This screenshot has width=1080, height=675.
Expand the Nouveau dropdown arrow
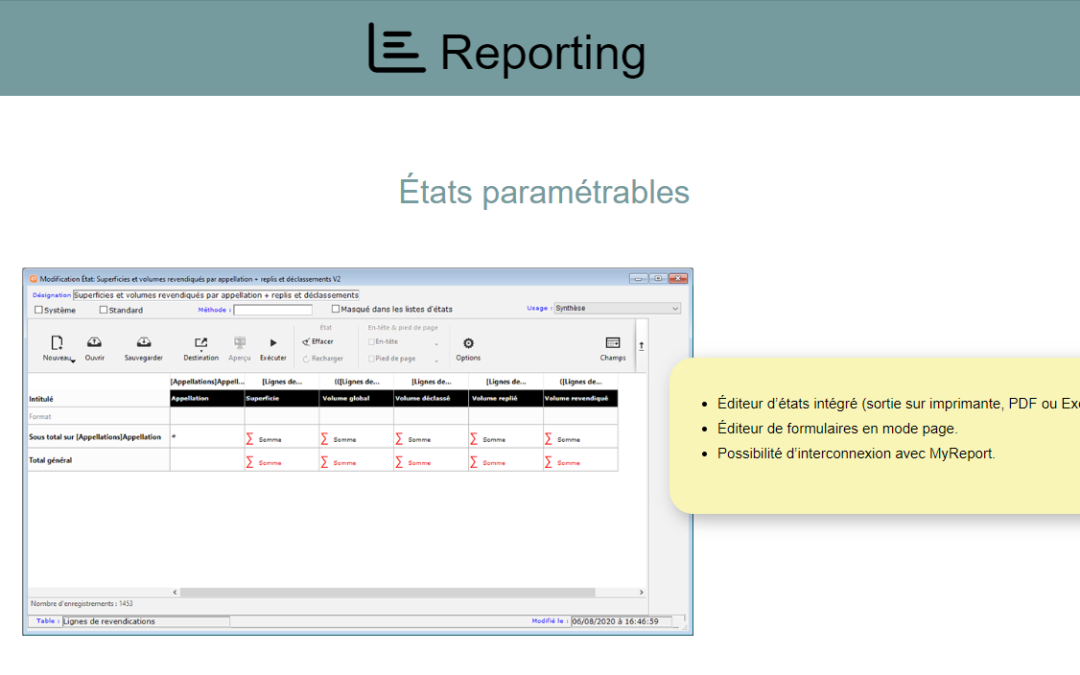point(73,361)
